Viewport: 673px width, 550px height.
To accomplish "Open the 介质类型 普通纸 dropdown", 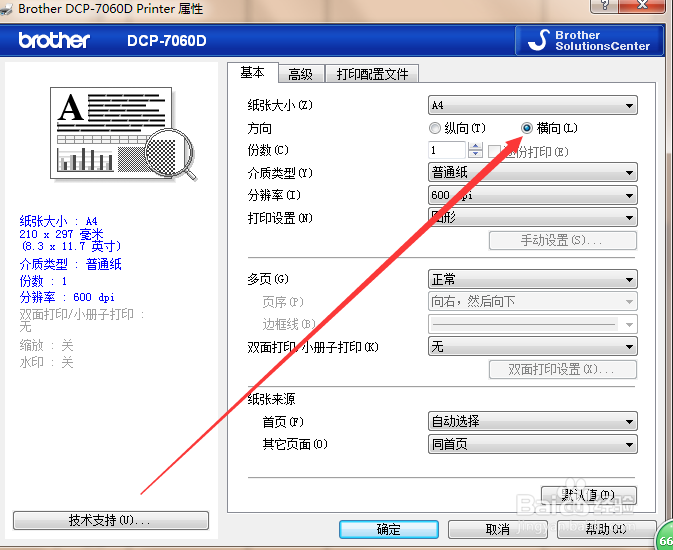I will point(533,173).
